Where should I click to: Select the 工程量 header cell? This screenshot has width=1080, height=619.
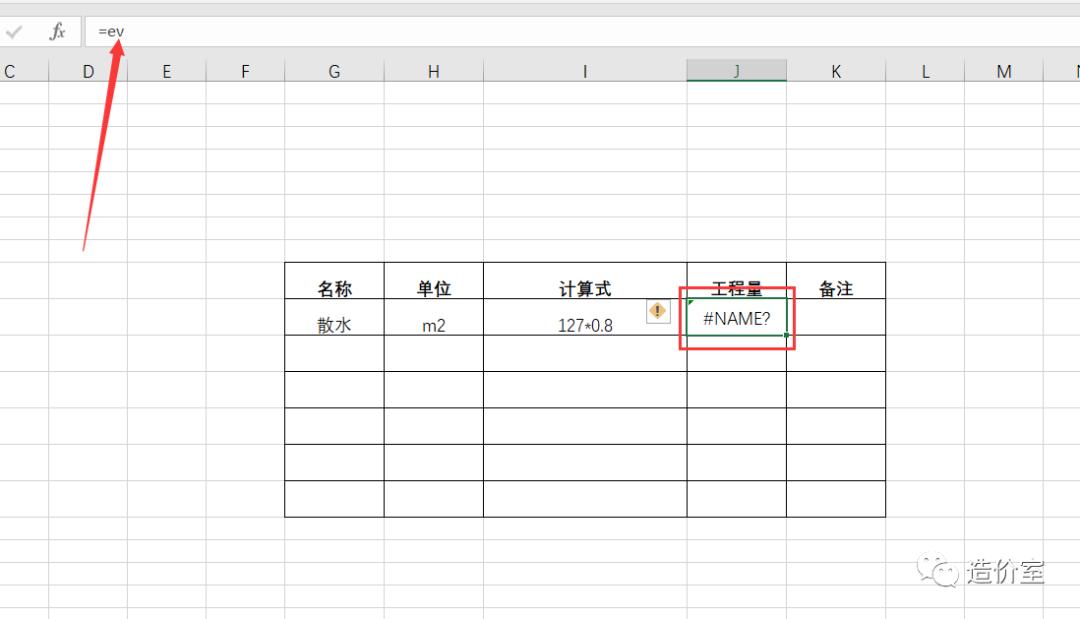736,287
